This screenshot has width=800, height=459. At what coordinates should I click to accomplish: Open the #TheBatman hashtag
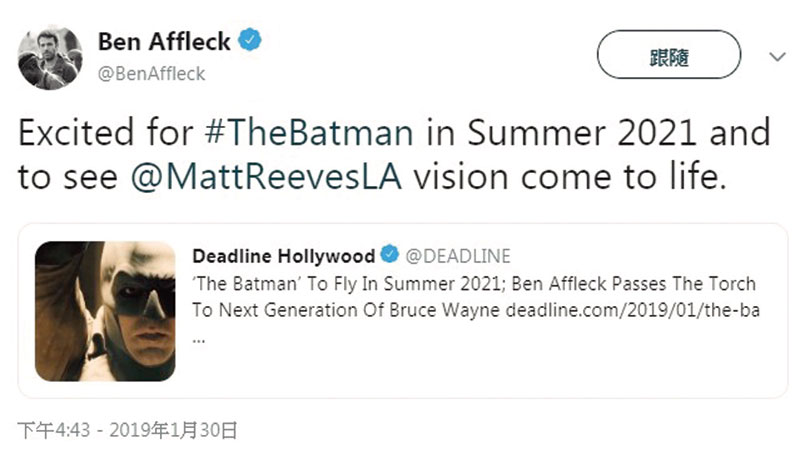[309, 133]
